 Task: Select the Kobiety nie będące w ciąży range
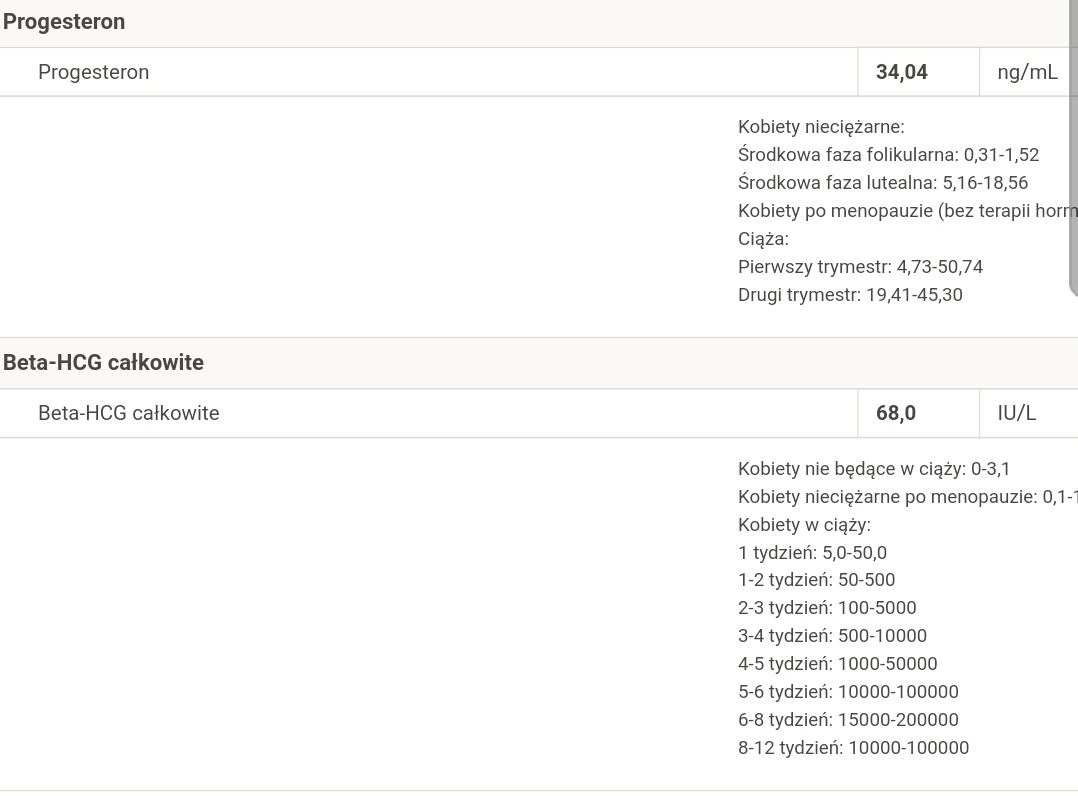874,469
